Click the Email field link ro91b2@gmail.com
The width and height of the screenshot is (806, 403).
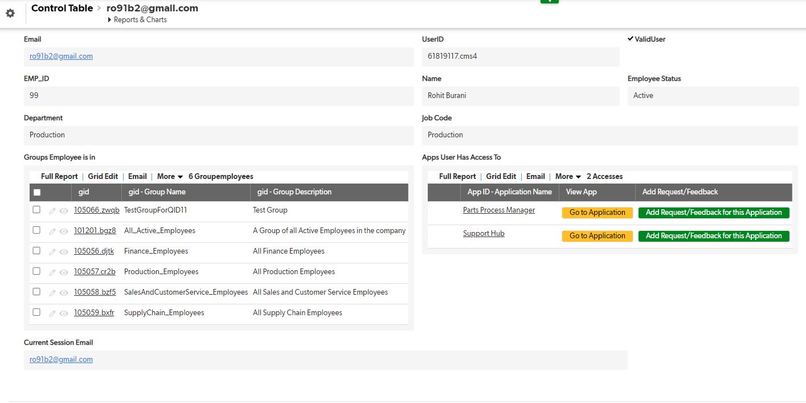pos(61,57)
